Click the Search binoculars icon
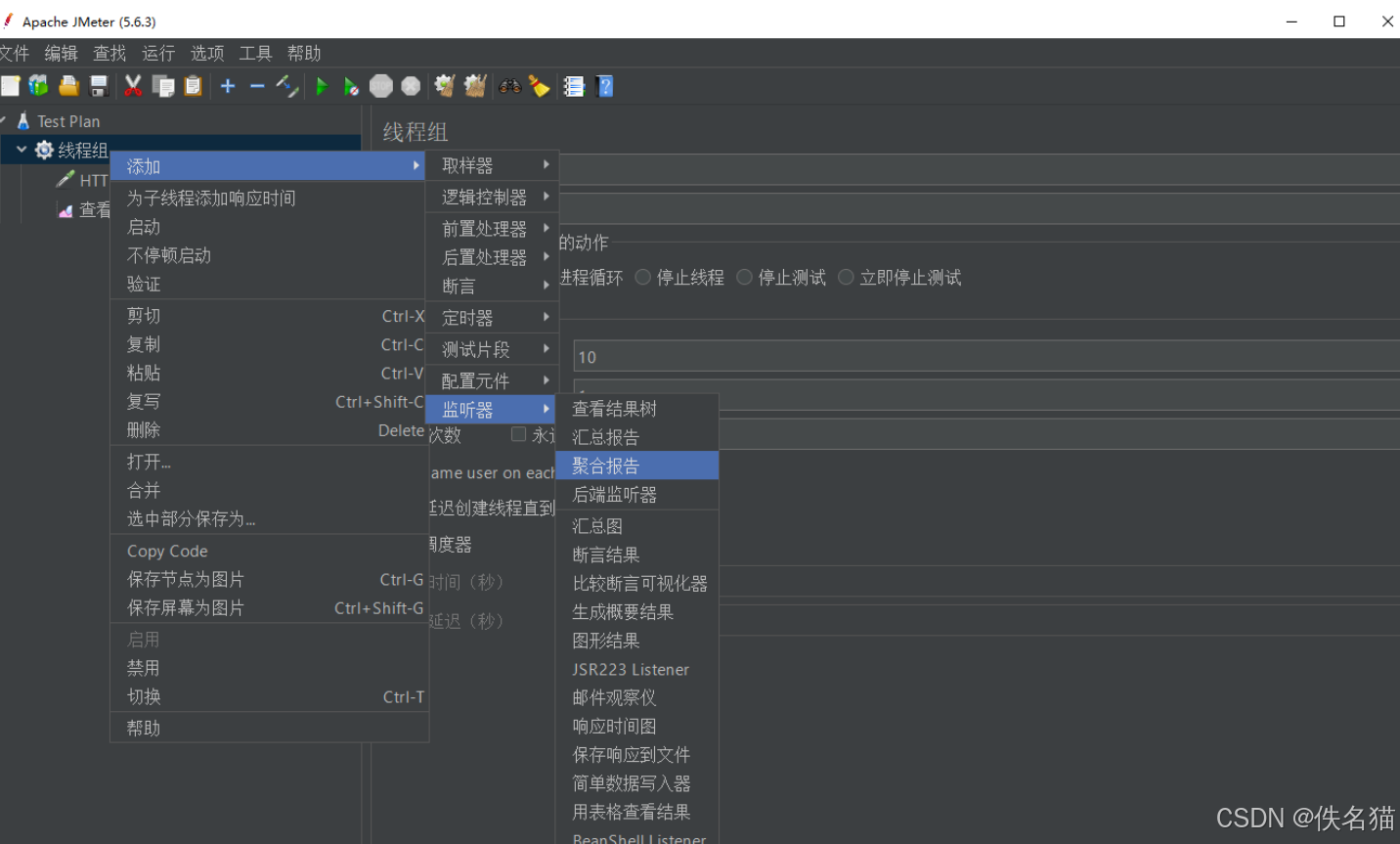Screen dimensions: 1400x844 click(x=509, y=86)
